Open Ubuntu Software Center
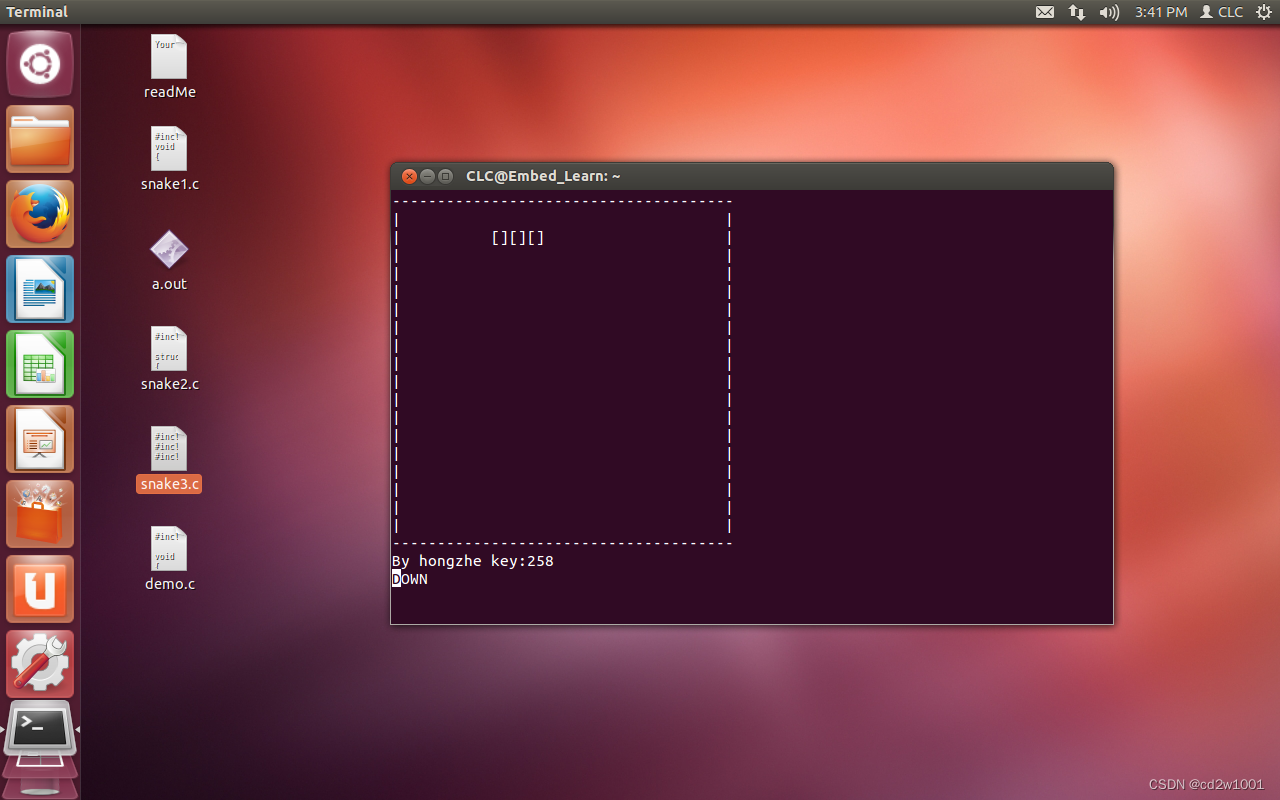 pyautogui.click(x=40, y=514)
